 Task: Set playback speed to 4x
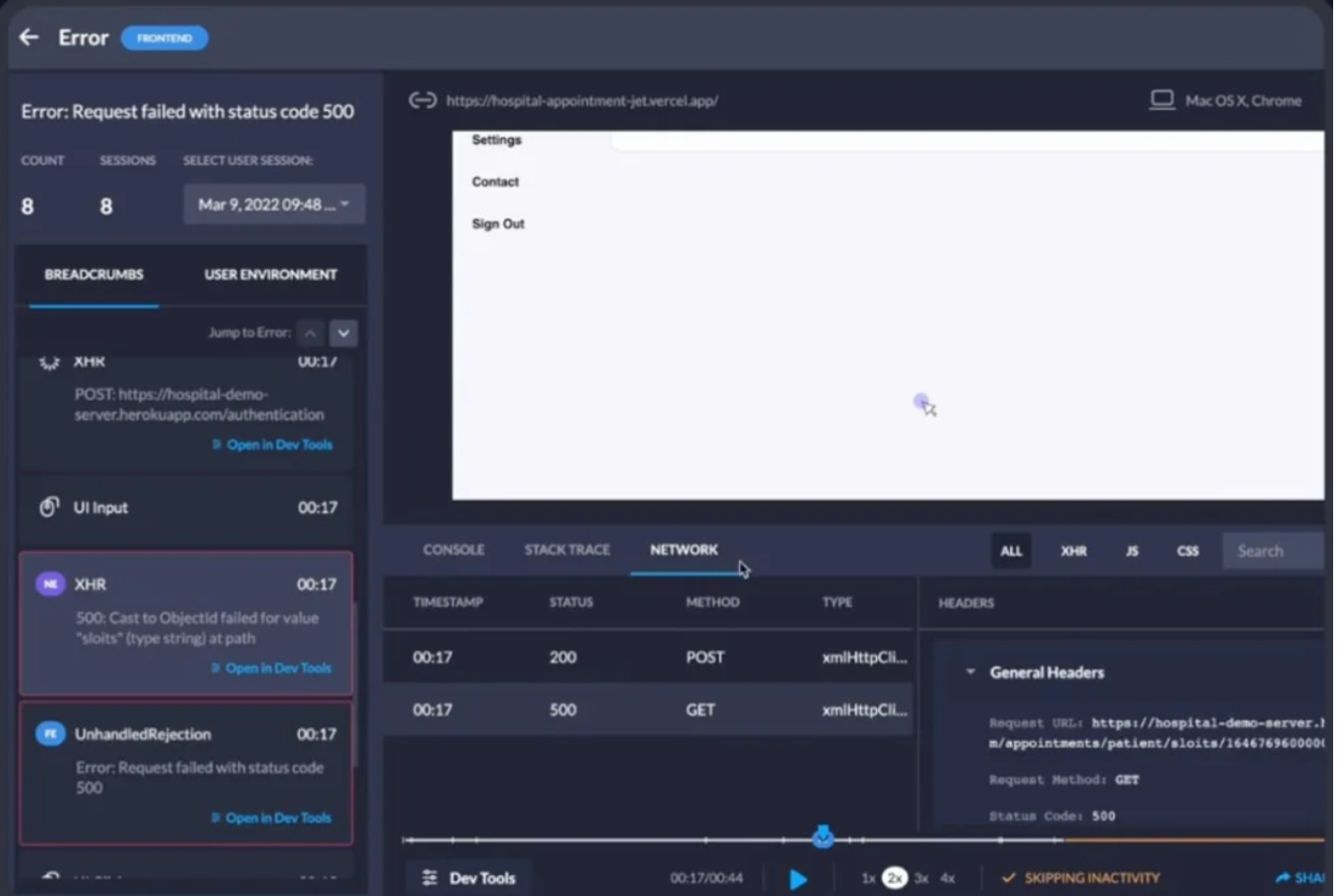(x=947, y=878)
